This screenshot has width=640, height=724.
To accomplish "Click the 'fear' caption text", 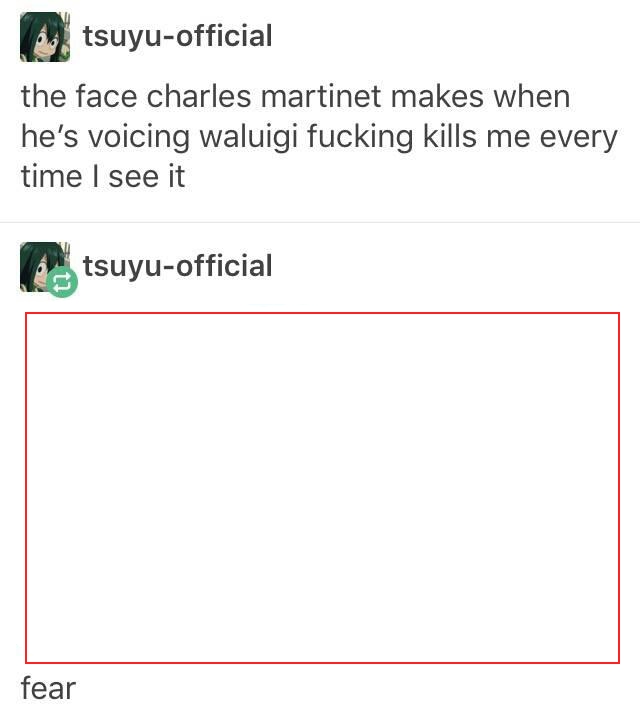I will point(48,688).
